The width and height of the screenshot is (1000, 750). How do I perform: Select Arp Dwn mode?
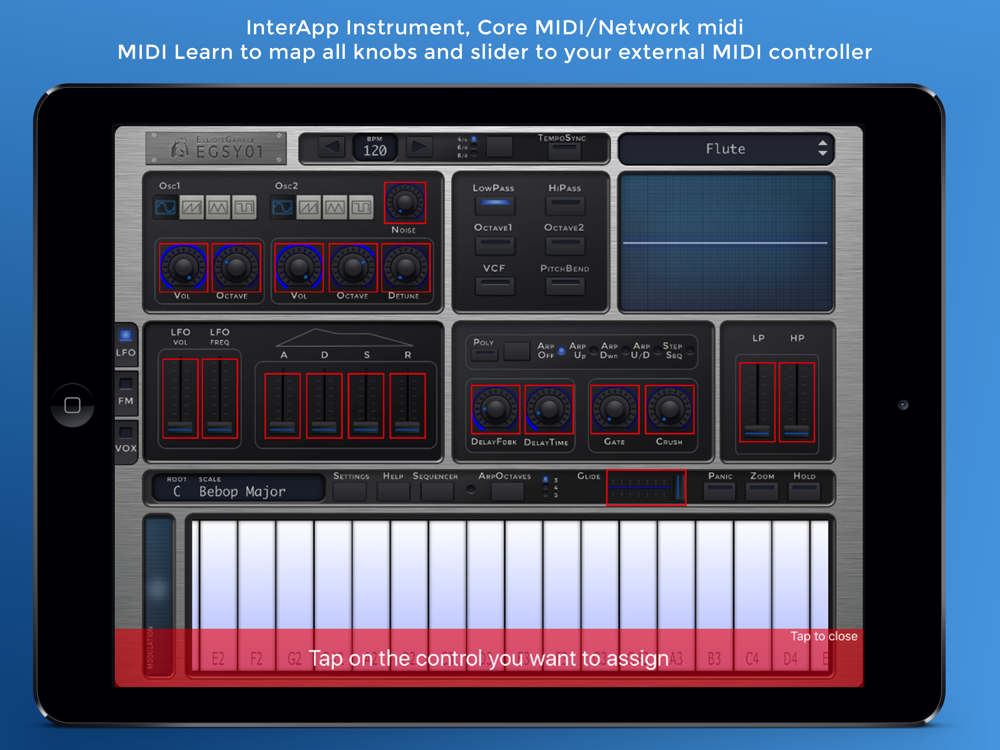coord(626,351)
